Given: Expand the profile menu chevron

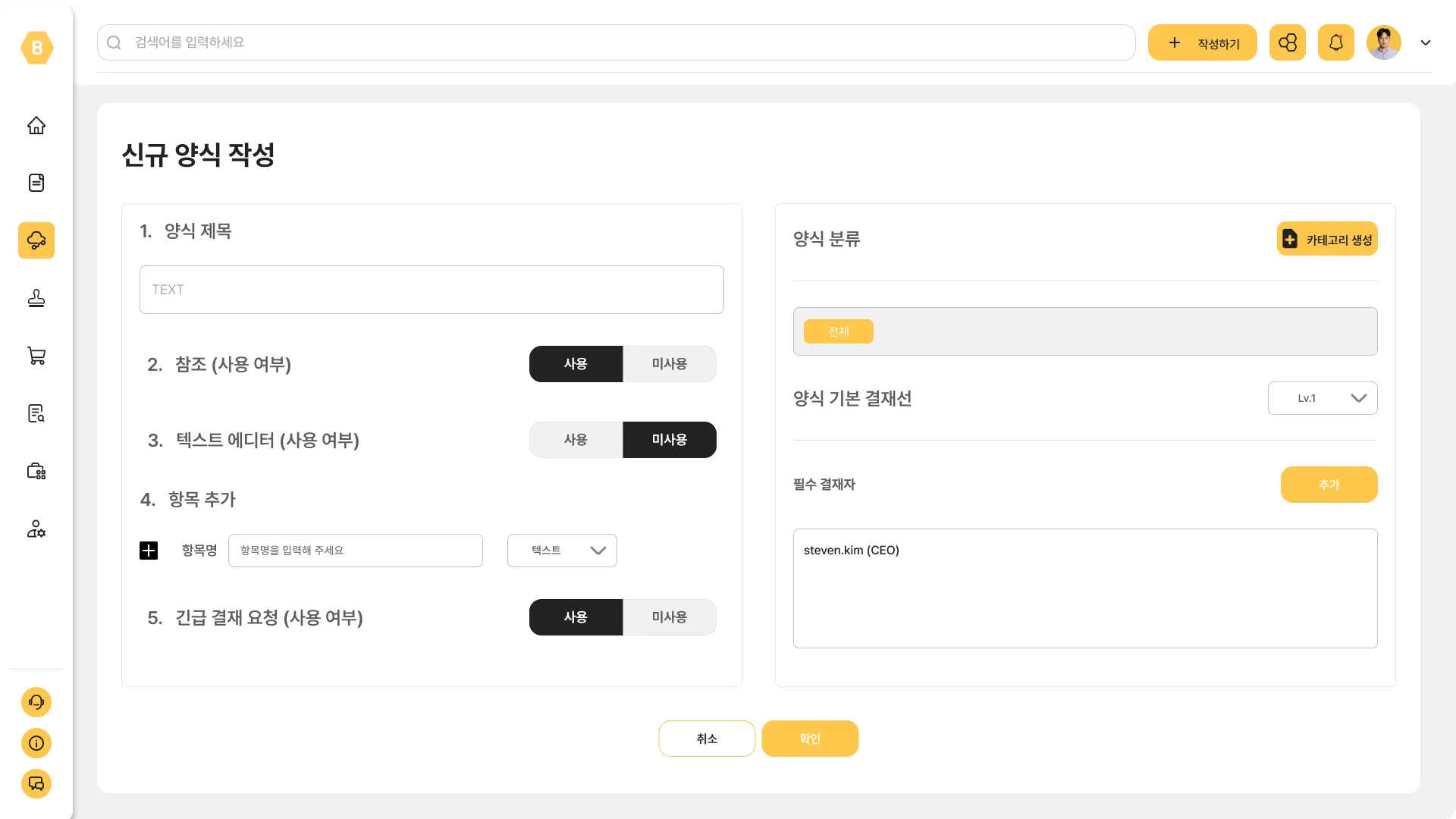Looking at the screenshot, I should [x=1426, y=42].
